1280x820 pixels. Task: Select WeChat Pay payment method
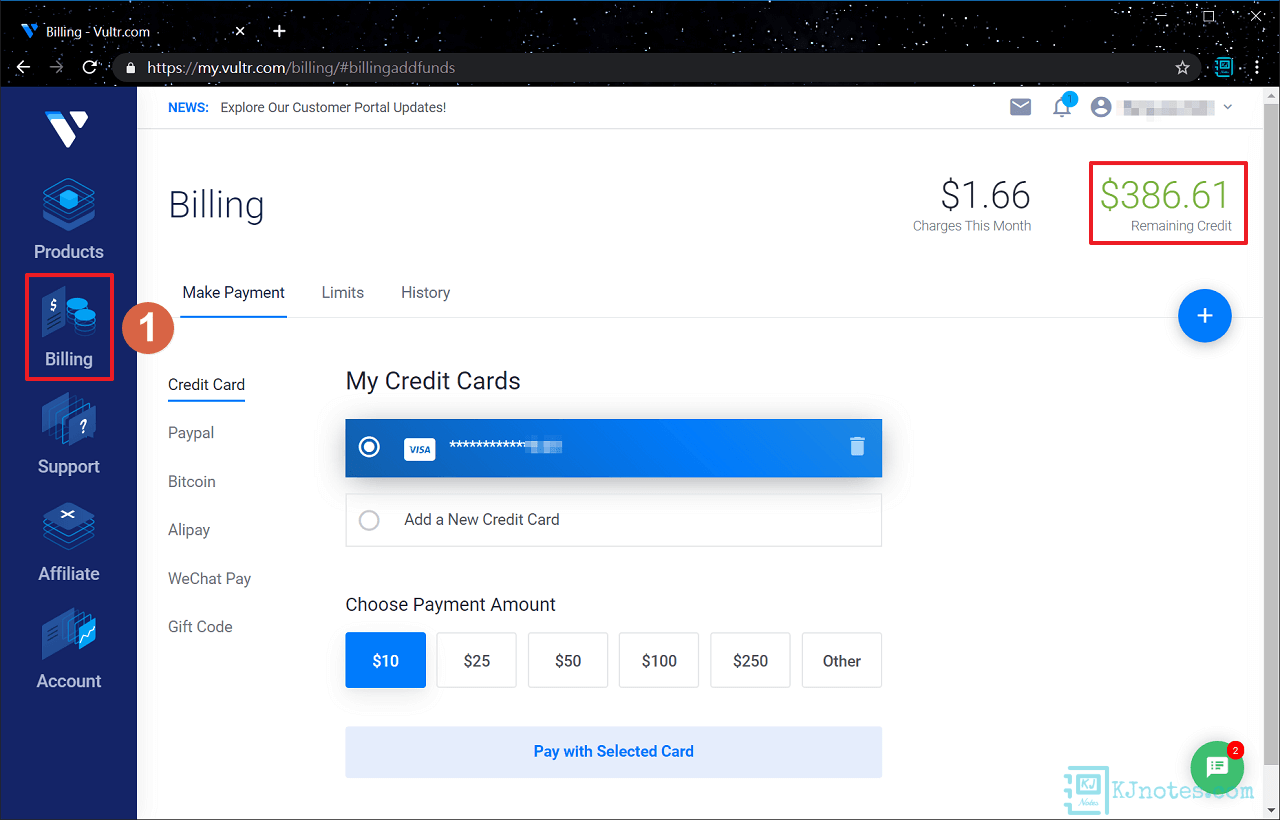pyautogui.click(x=209, y=578)
